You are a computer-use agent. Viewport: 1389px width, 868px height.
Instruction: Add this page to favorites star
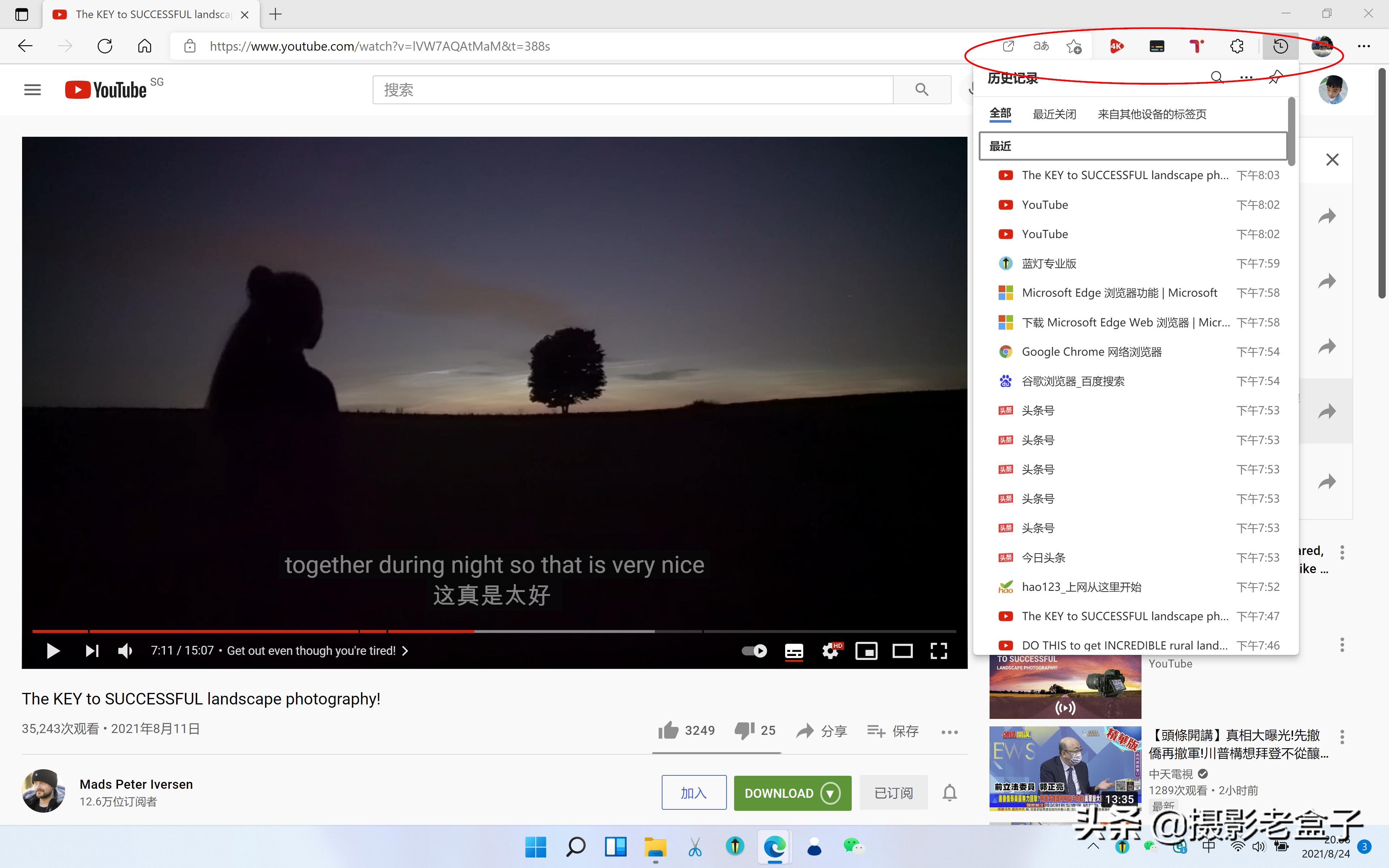(x=1073, y=46)
